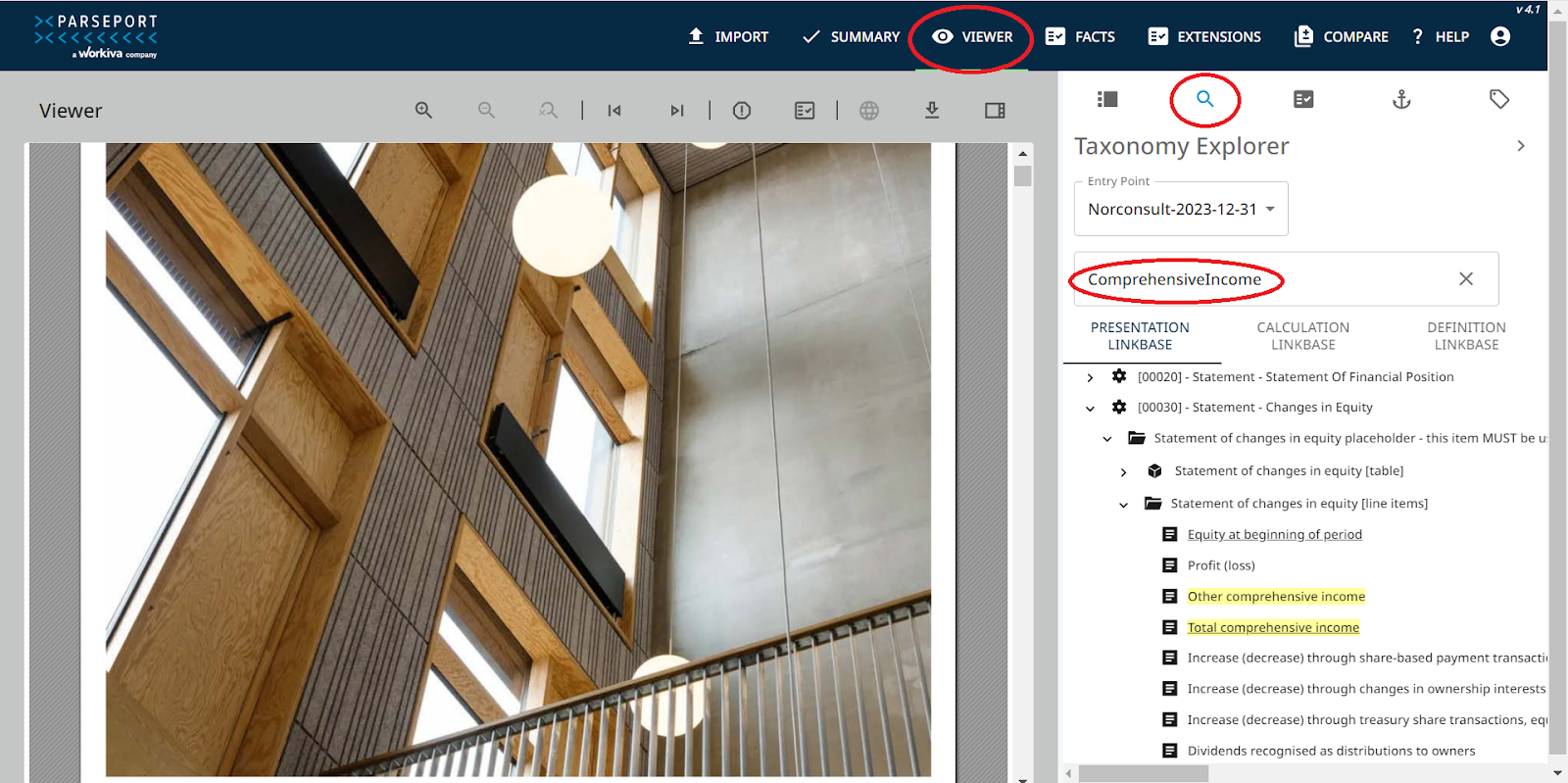Open the tag icon panel
The width and height of the screenshot is (1568, 783).
(1498, 99)
